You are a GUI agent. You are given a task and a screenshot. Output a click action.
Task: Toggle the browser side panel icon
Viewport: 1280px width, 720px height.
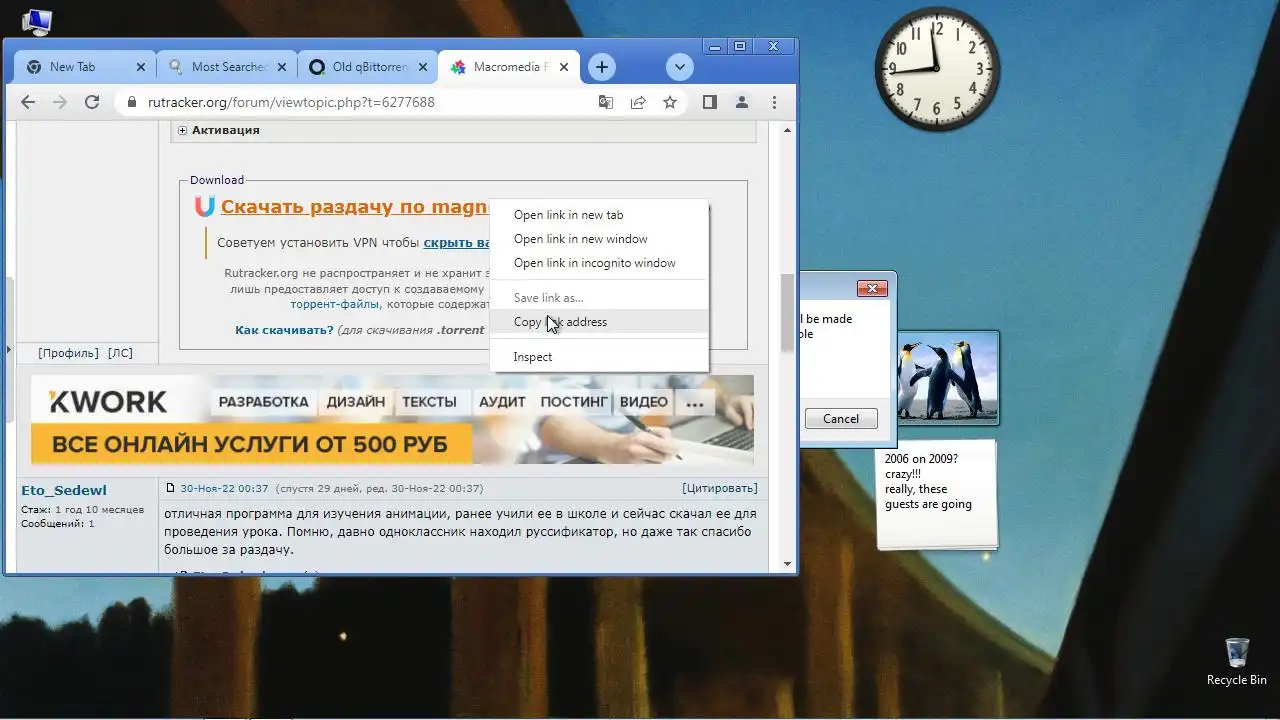710,102
